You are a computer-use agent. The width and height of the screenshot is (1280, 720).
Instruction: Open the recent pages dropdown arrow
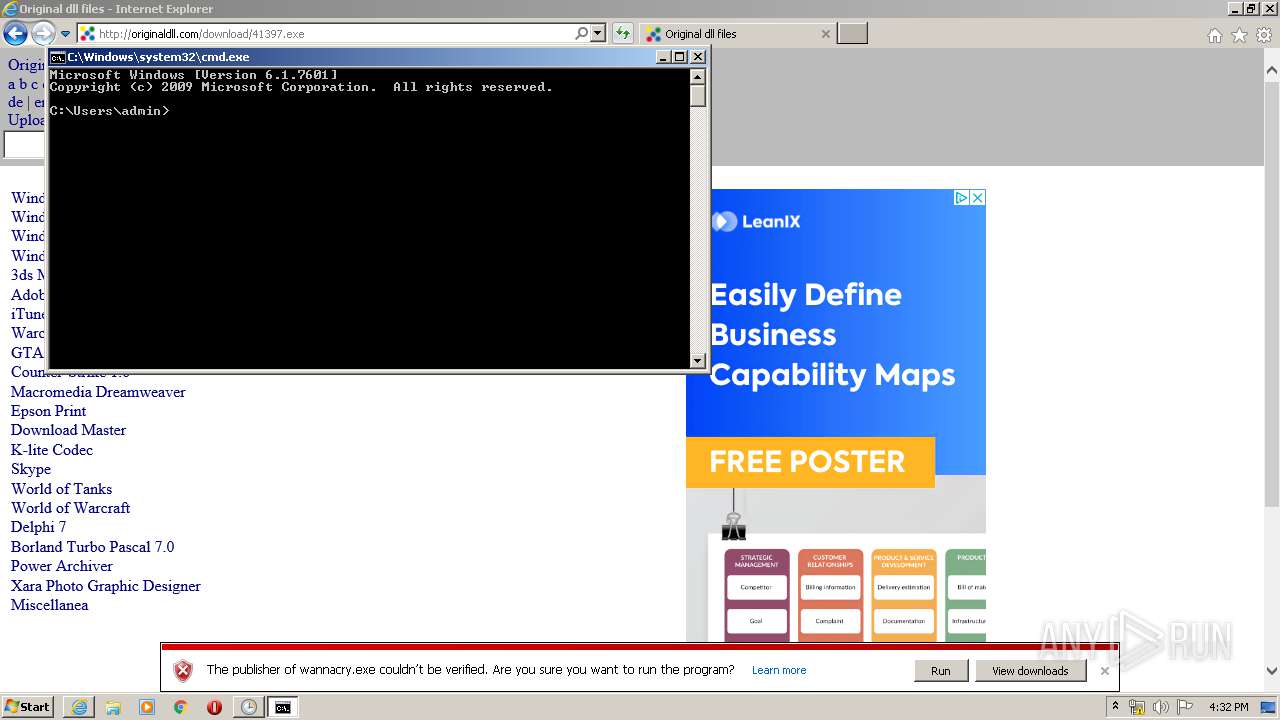(x=65, y=34)
